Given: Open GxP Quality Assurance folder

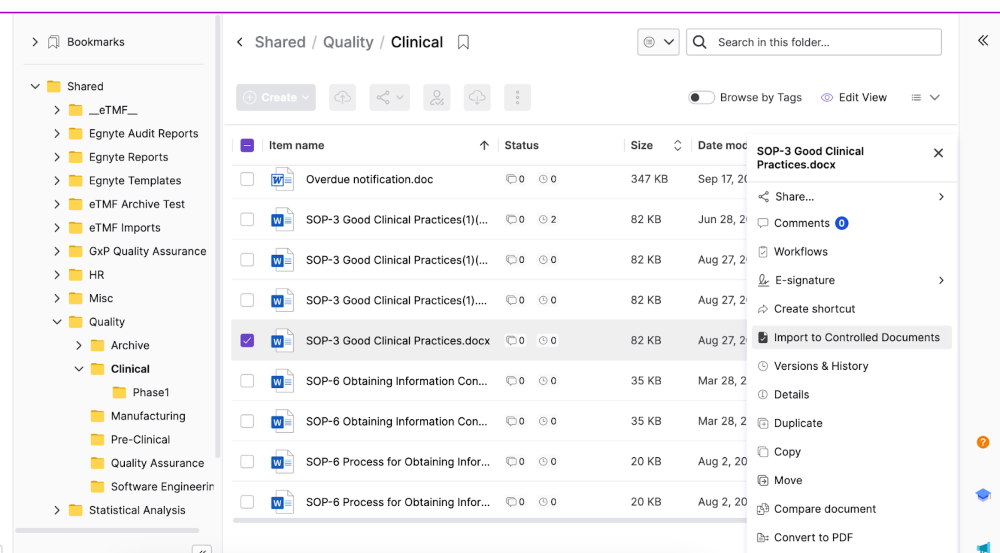Looking at the screenshot, I should tap(147, 251).
